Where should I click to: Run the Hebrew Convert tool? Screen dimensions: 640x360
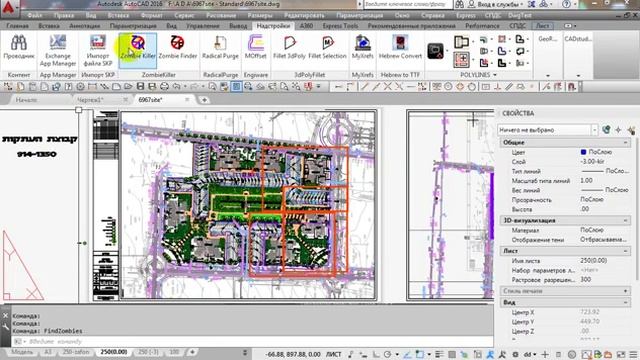400,49
